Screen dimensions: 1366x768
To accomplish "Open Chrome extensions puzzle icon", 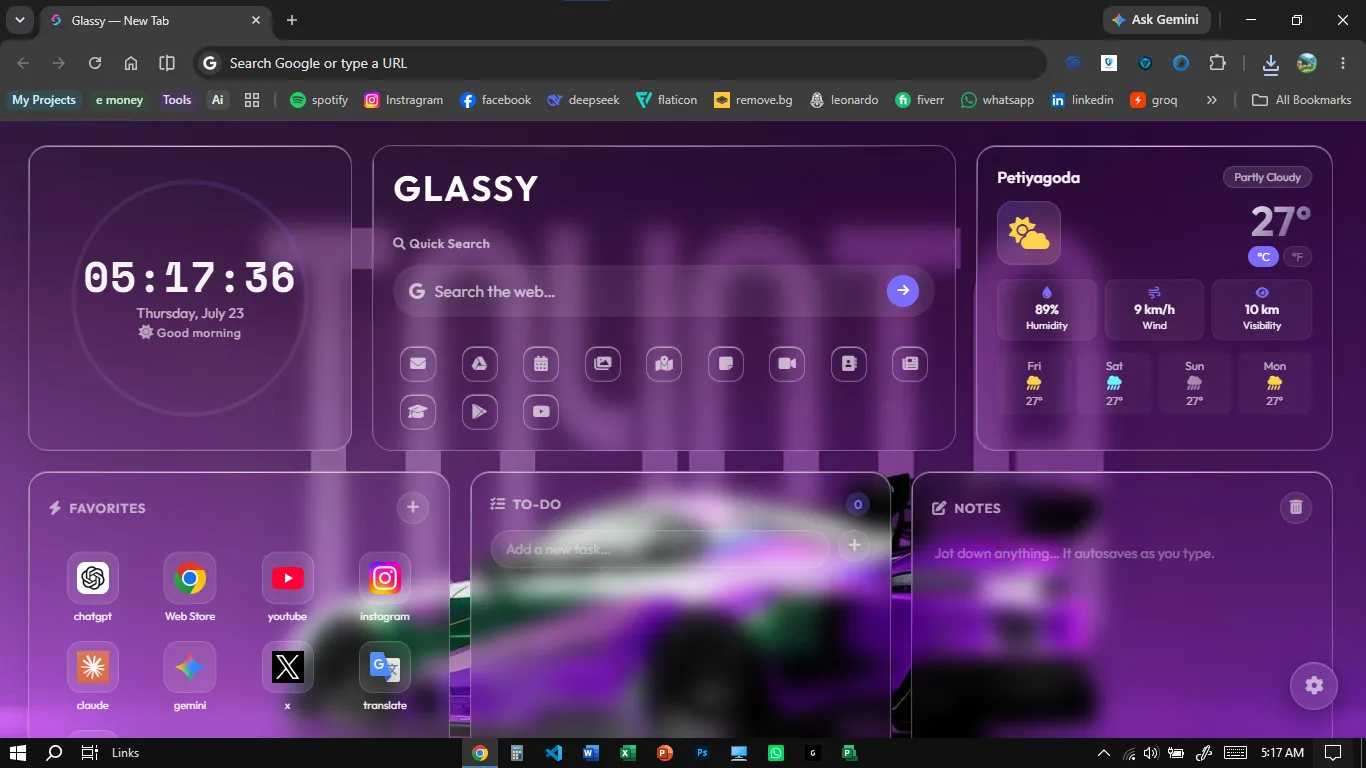I will (x=1217, y=63).
